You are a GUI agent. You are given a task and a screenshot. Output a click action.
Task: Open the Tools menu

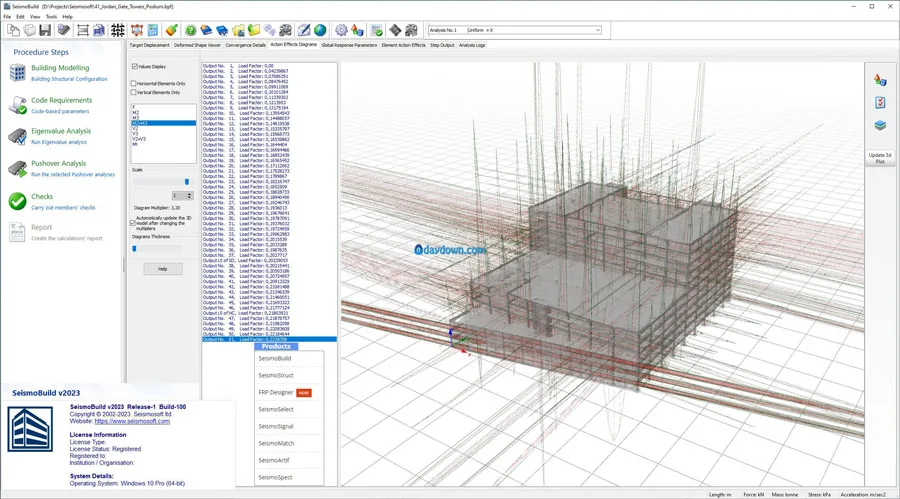tap(51, 17)
